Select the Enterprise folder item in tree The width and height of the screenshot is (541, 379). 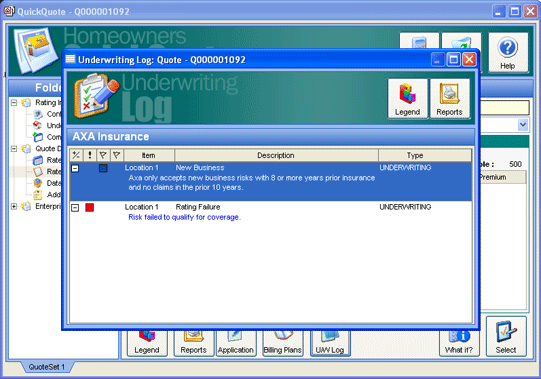tap(41, 206)
